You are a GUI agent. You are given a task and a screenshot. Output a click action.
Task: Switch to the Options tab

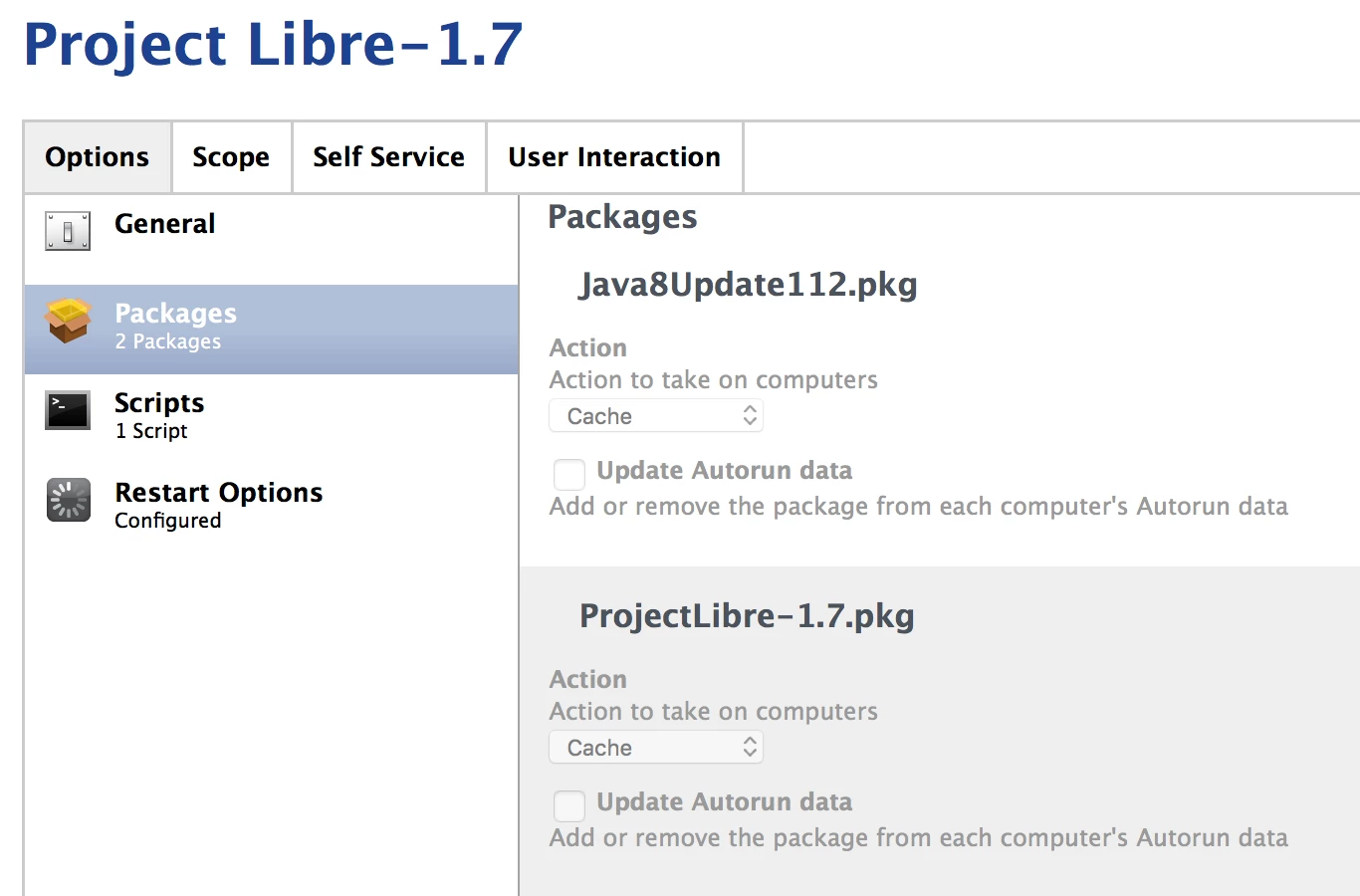pos(98,157)
